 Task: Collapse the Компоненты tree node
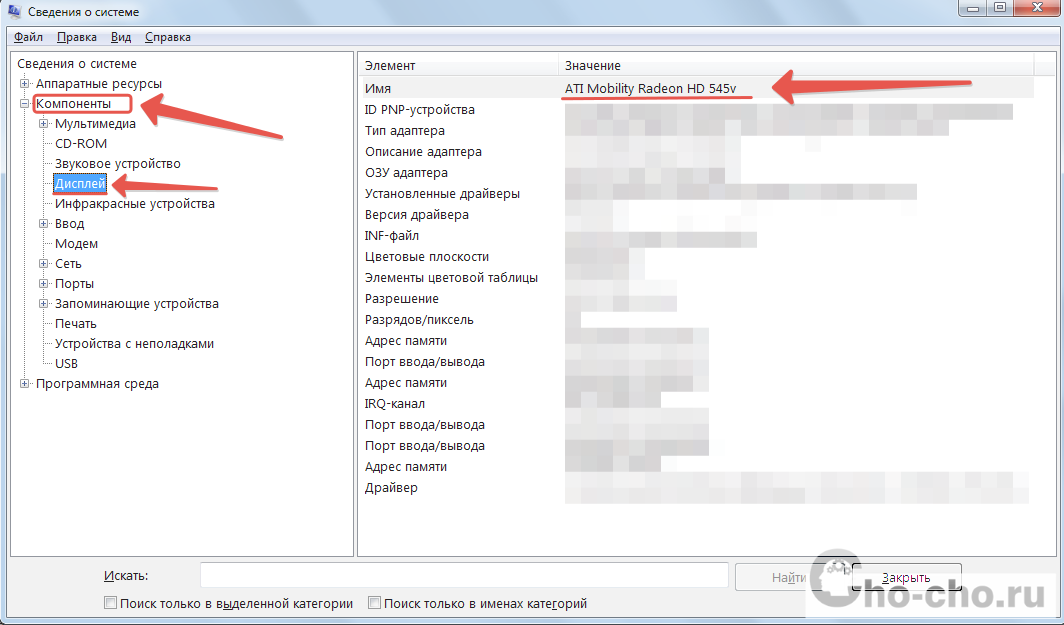click(x=25, y=104)
